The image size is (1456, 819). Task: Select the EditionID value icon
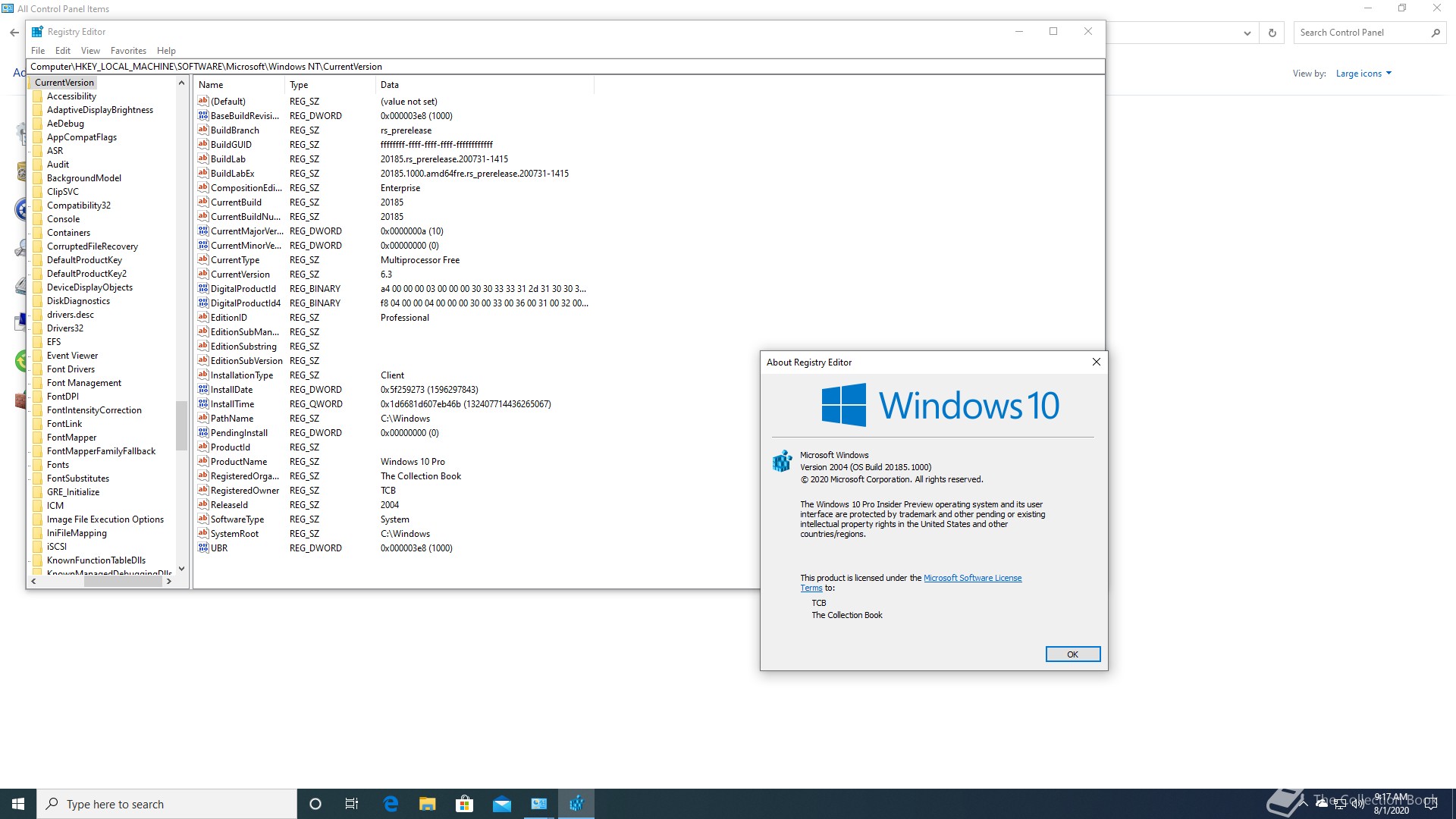tap(203, 317)
